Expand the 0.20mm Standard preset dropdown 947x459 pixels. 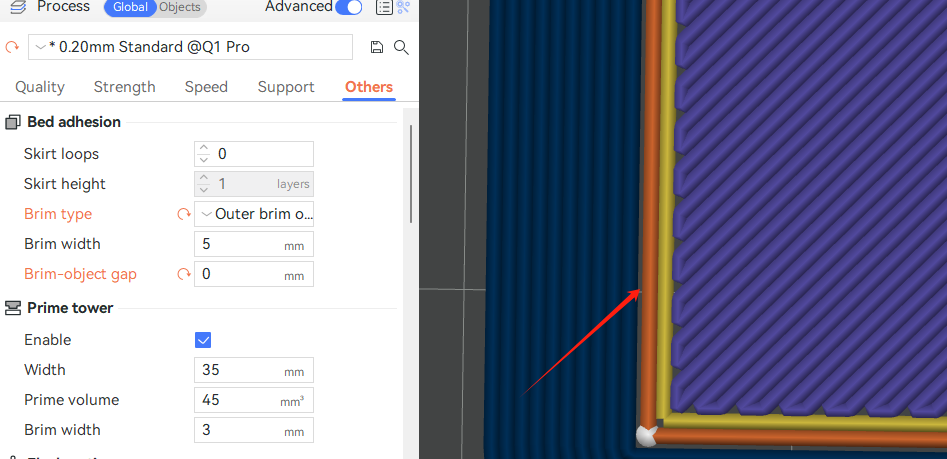(41, 47)
